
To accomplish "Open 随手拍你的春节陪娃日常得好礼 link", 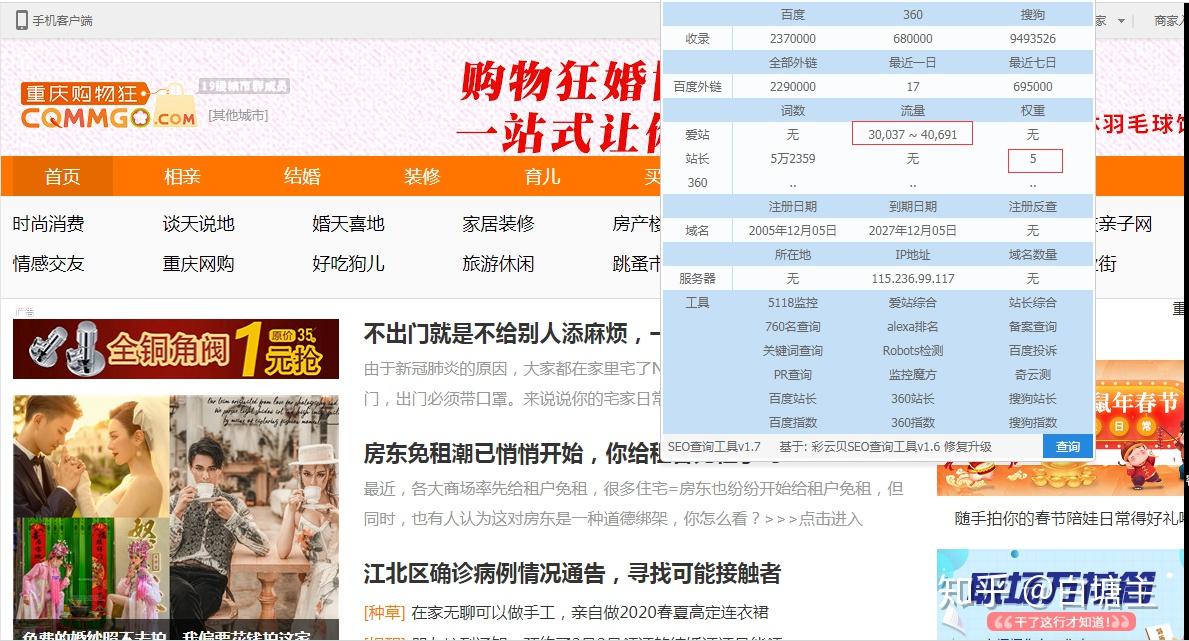I will (1070, 519).
